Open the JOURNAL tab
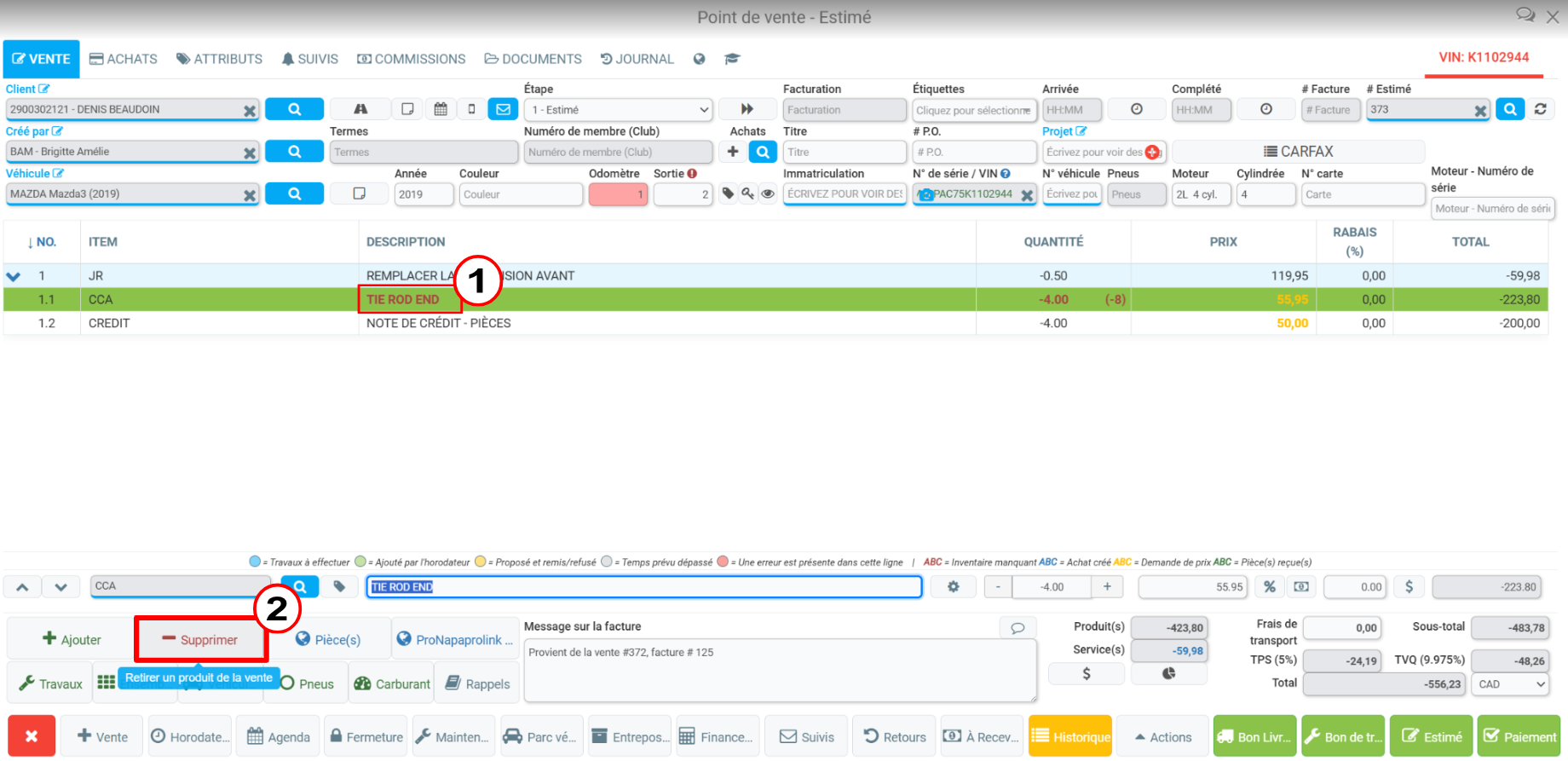The width and height of the screenshot is (1568, 761). (x=637, y=59)
